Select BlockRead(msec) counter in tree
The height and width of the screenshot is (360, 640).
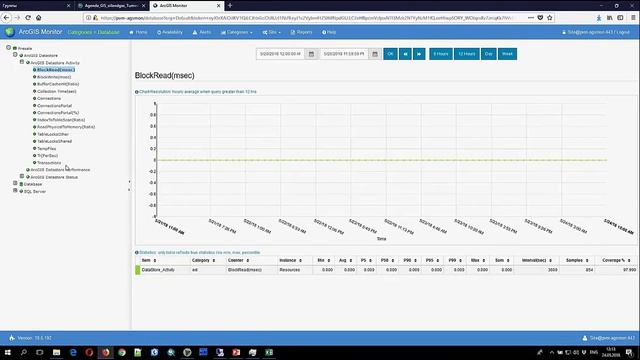(x=56, y=70)
